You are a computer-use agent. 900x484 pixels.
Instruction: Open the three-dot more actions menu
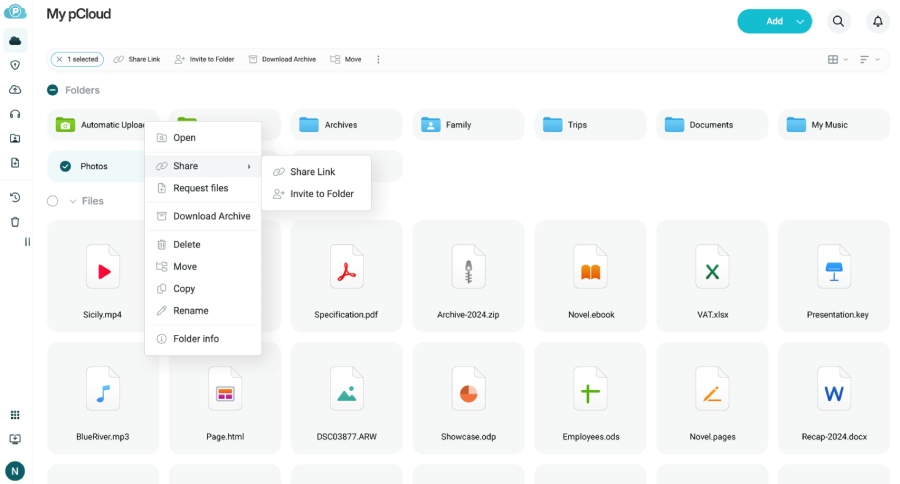378,60
